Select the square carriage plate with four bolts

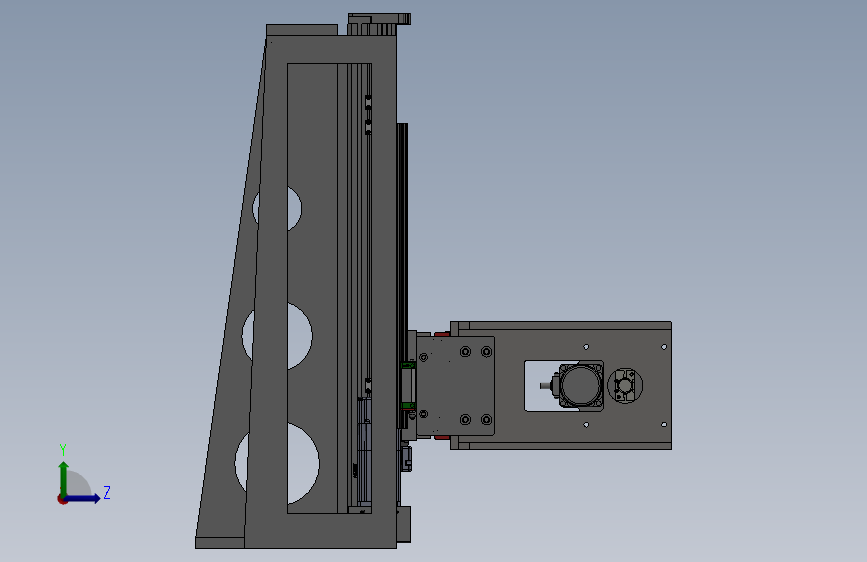tap(455, 386)
